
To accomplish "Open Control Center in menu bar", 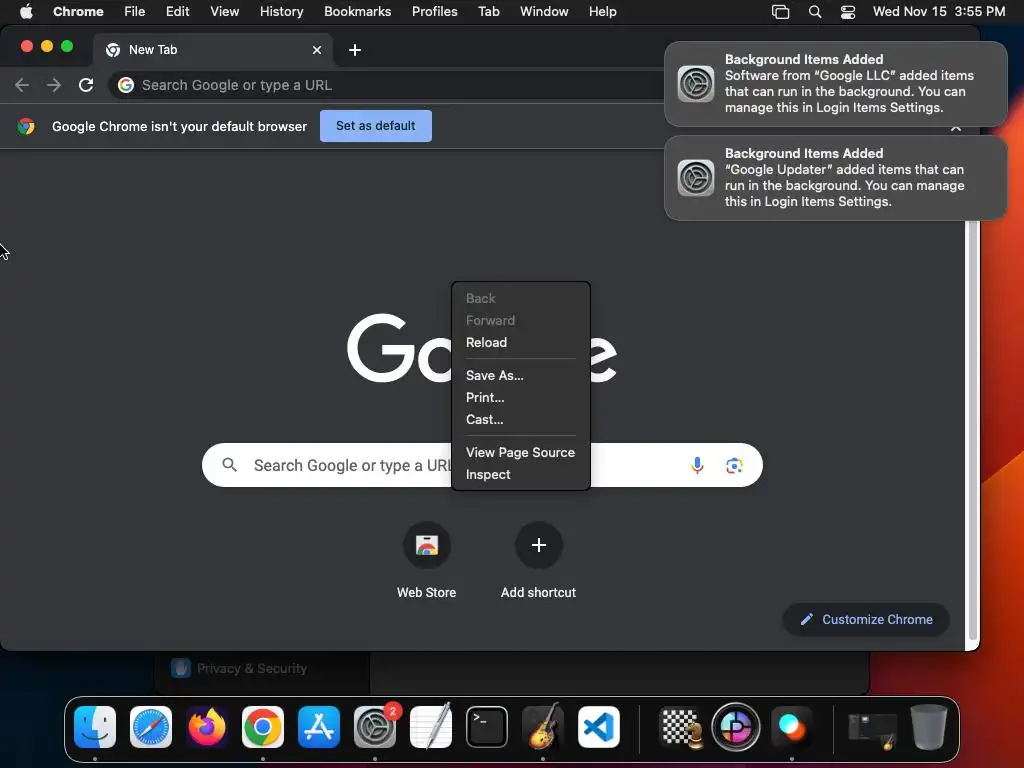I will click(848, 12).
